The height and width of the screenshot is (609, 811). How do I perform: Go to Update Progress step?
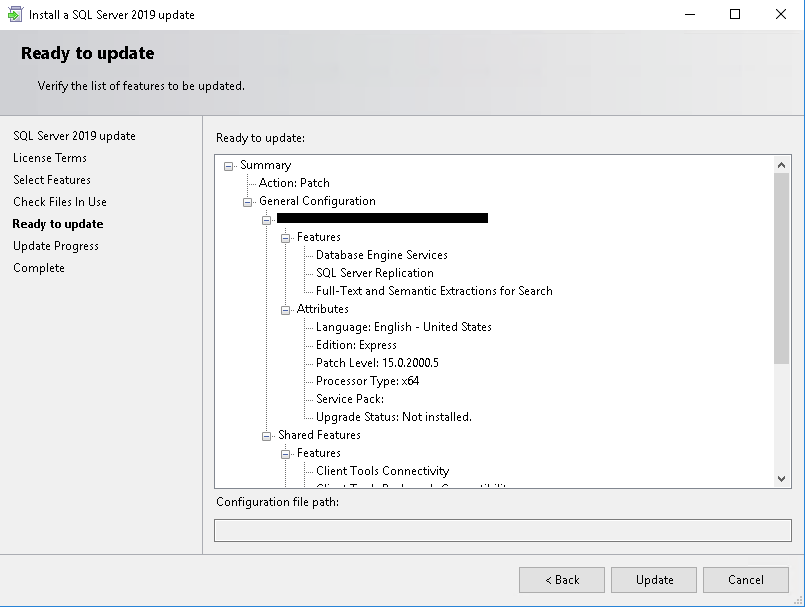pos(56,246)
